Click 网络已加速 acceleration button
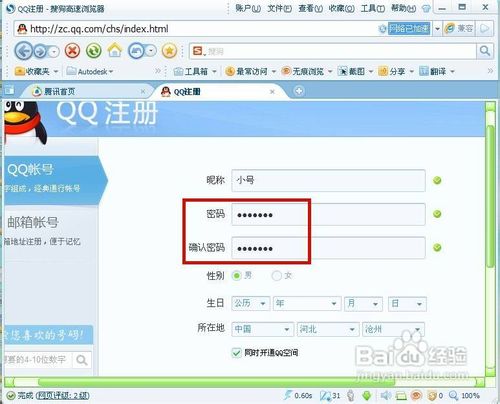The width and height of the screenshot is (500, 404). click(x=409, y=29)
